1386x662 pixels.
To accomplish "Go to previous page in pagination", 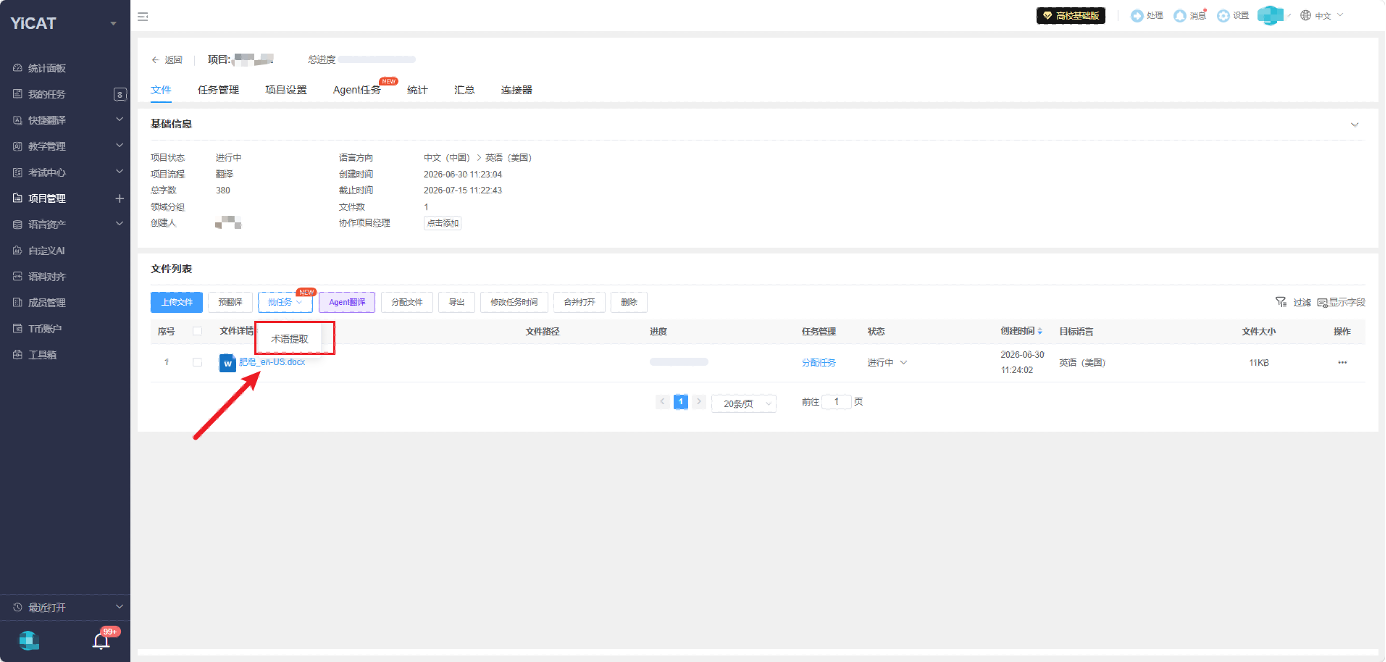I will click(x=662, y=402).
